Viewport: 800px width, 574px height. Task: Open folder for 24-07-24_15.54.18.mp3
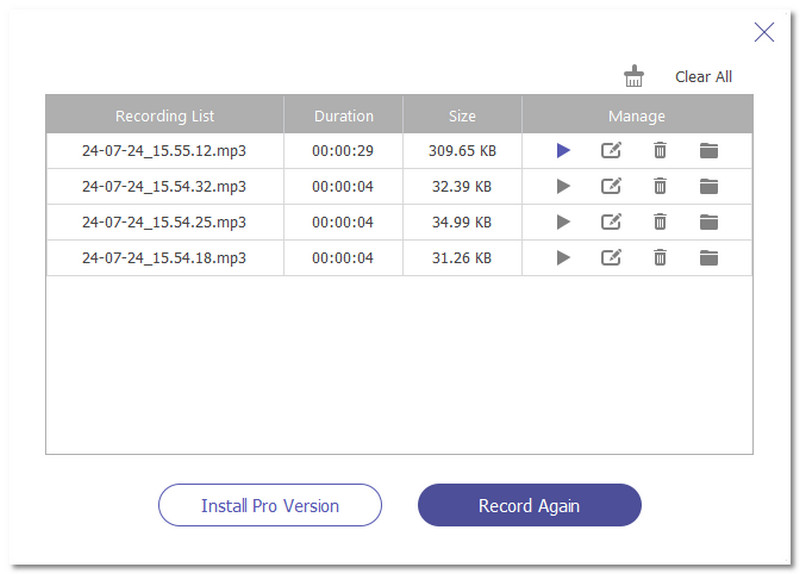pyautogui.click(x=709, y=258)
